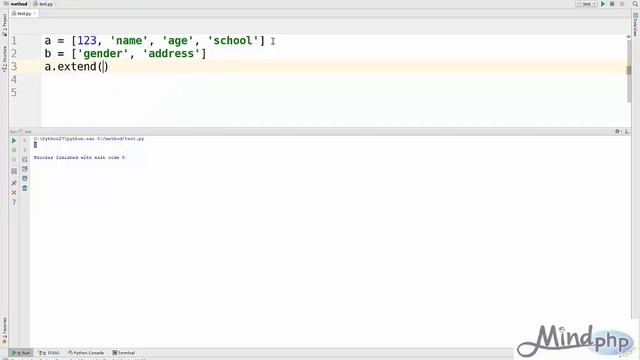Click test.py breadcrumb in navigation bar
Screen dimensions: 640x360
43,4
